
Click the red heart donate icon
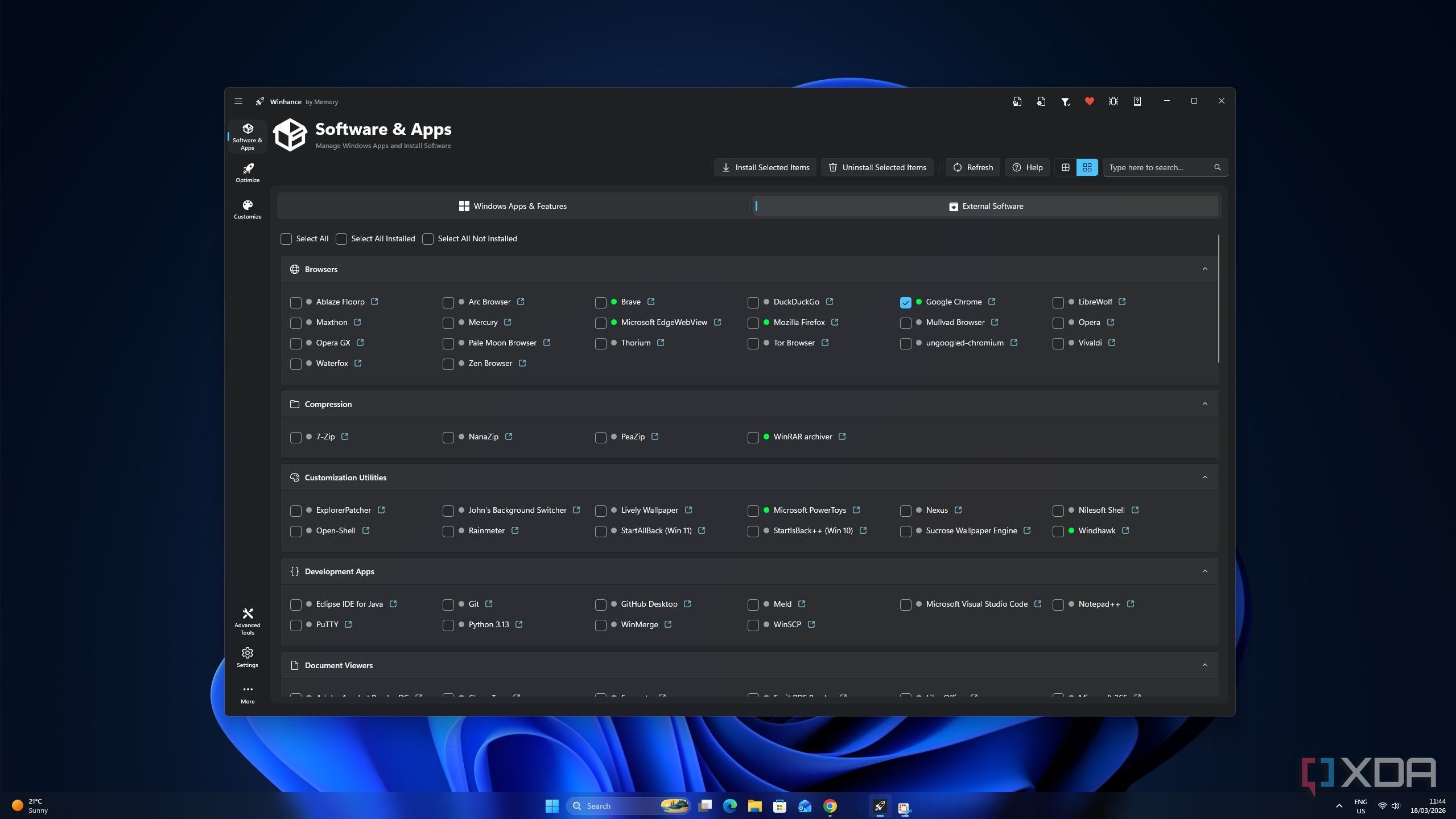point(1089,101)
